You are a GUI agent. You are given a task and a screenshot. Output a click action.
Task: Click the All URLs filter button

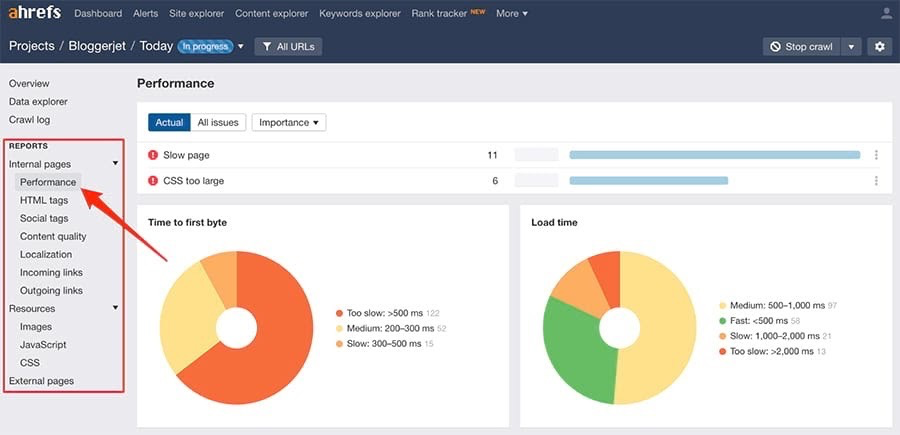pyautogui.click(x=288, y=47)
